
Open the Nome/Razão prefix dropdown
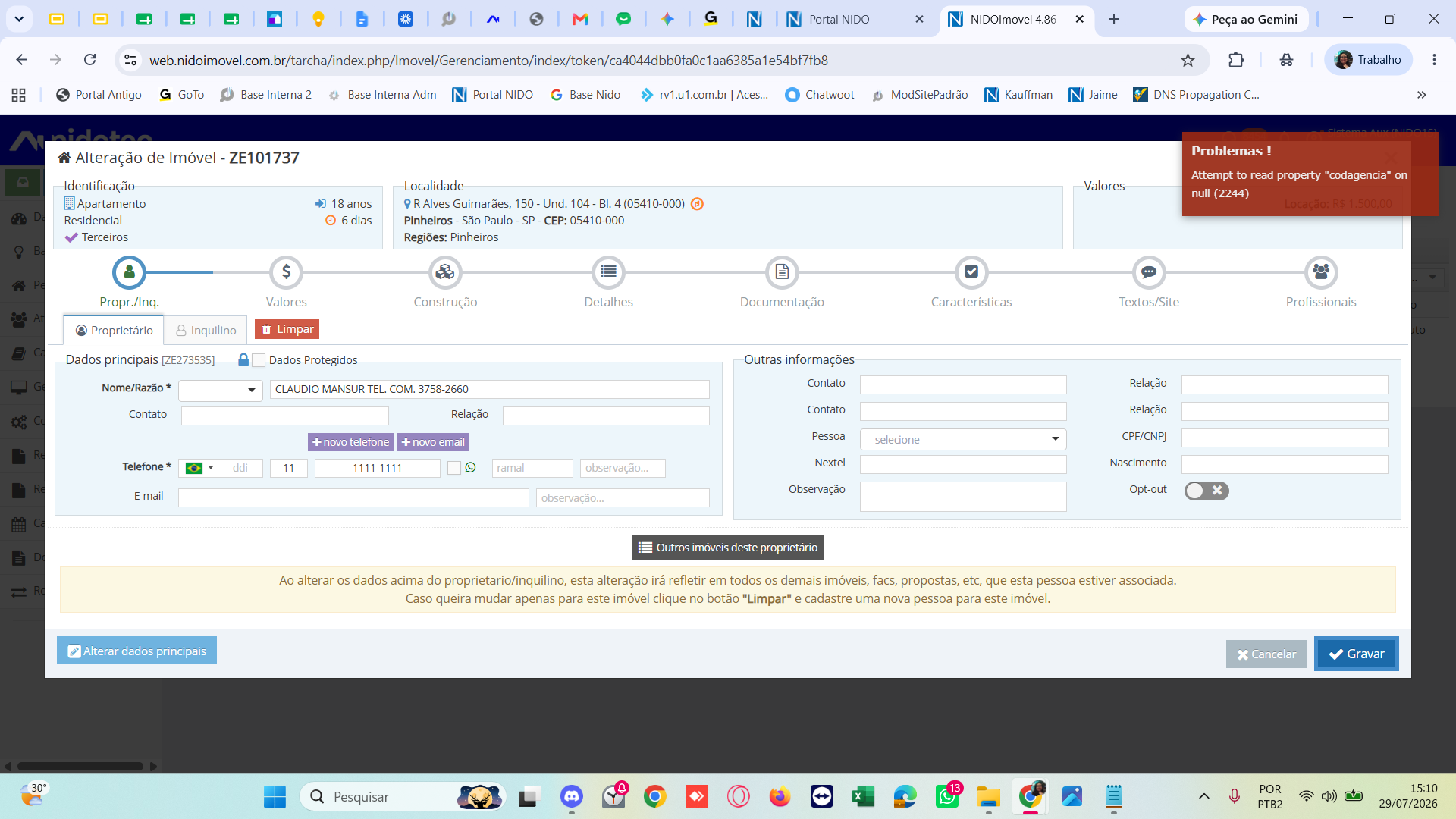[221, 390]
